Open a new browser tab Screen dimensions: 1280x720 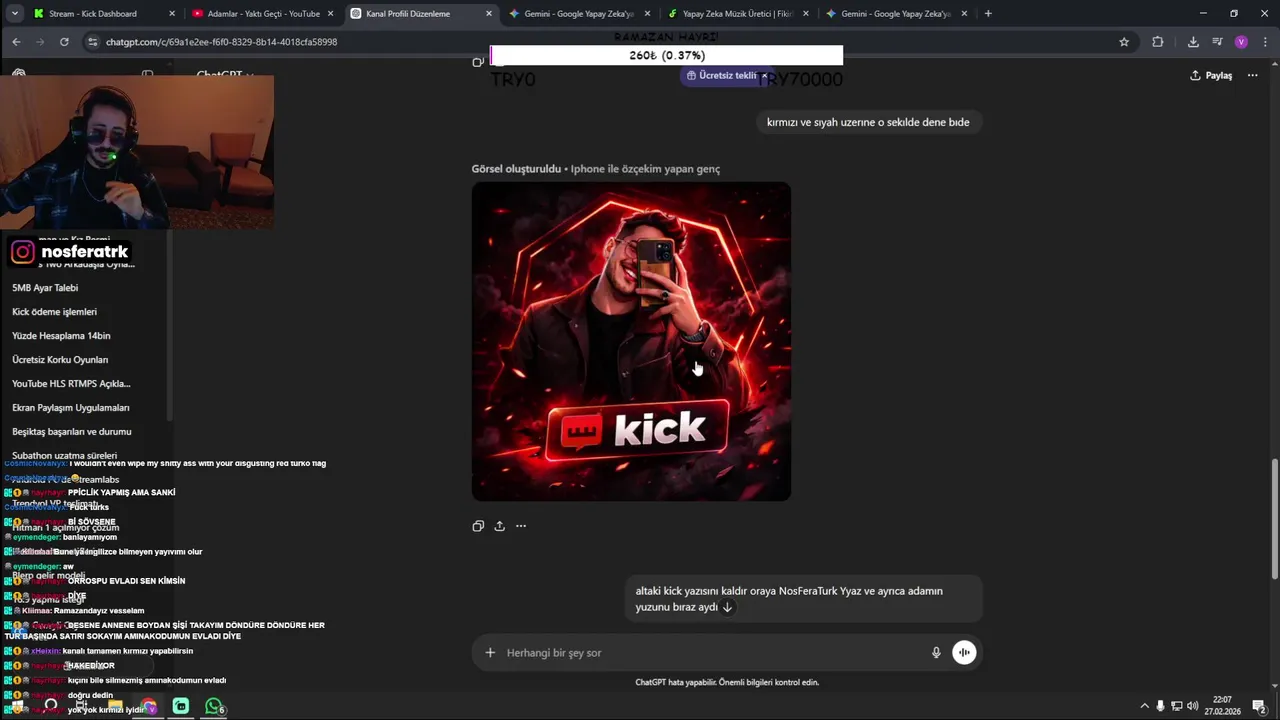click(x=988, y=14)
